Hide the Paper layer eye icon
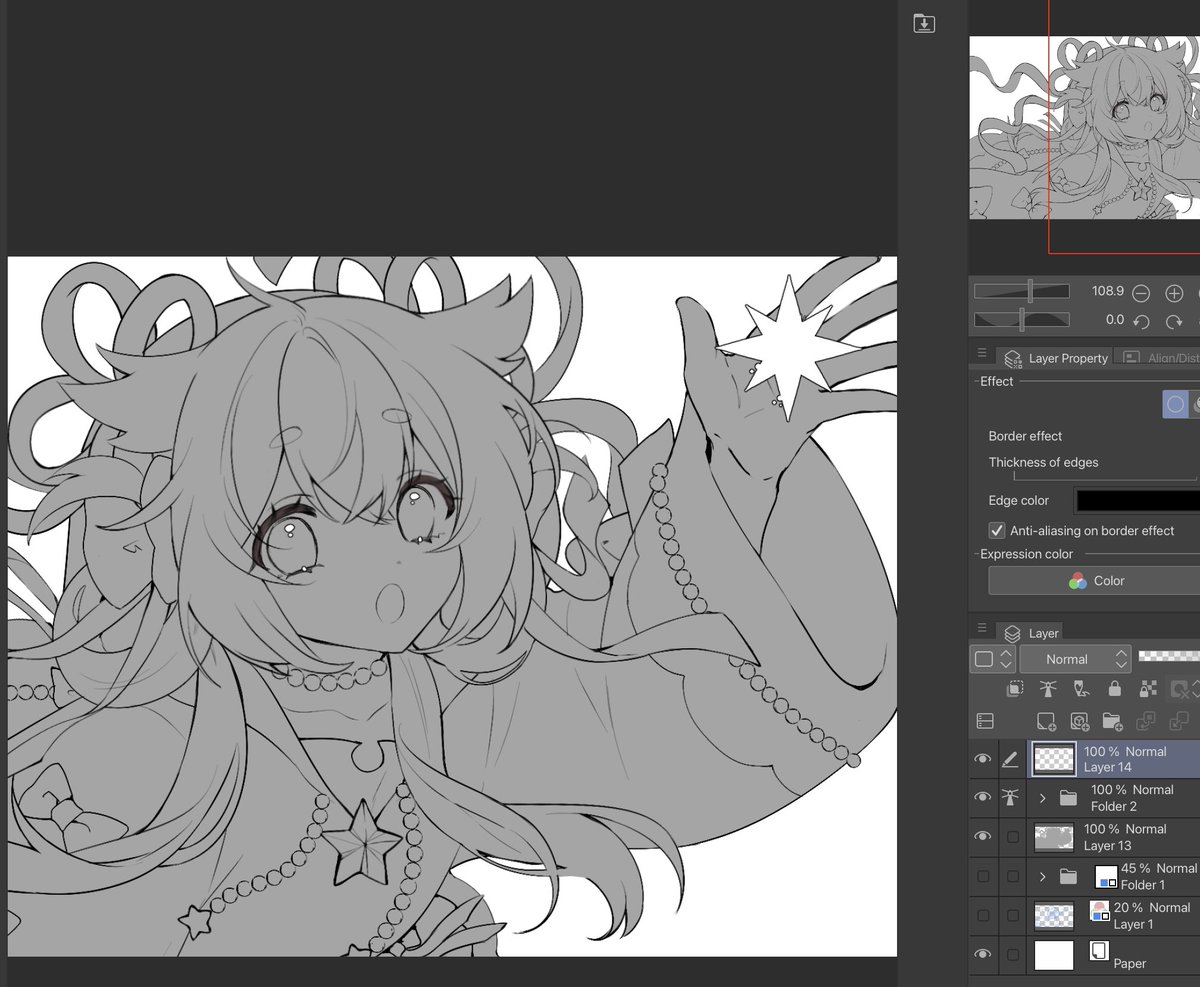This screenshot has height=987, width=1200. click(x=983, y=954)
